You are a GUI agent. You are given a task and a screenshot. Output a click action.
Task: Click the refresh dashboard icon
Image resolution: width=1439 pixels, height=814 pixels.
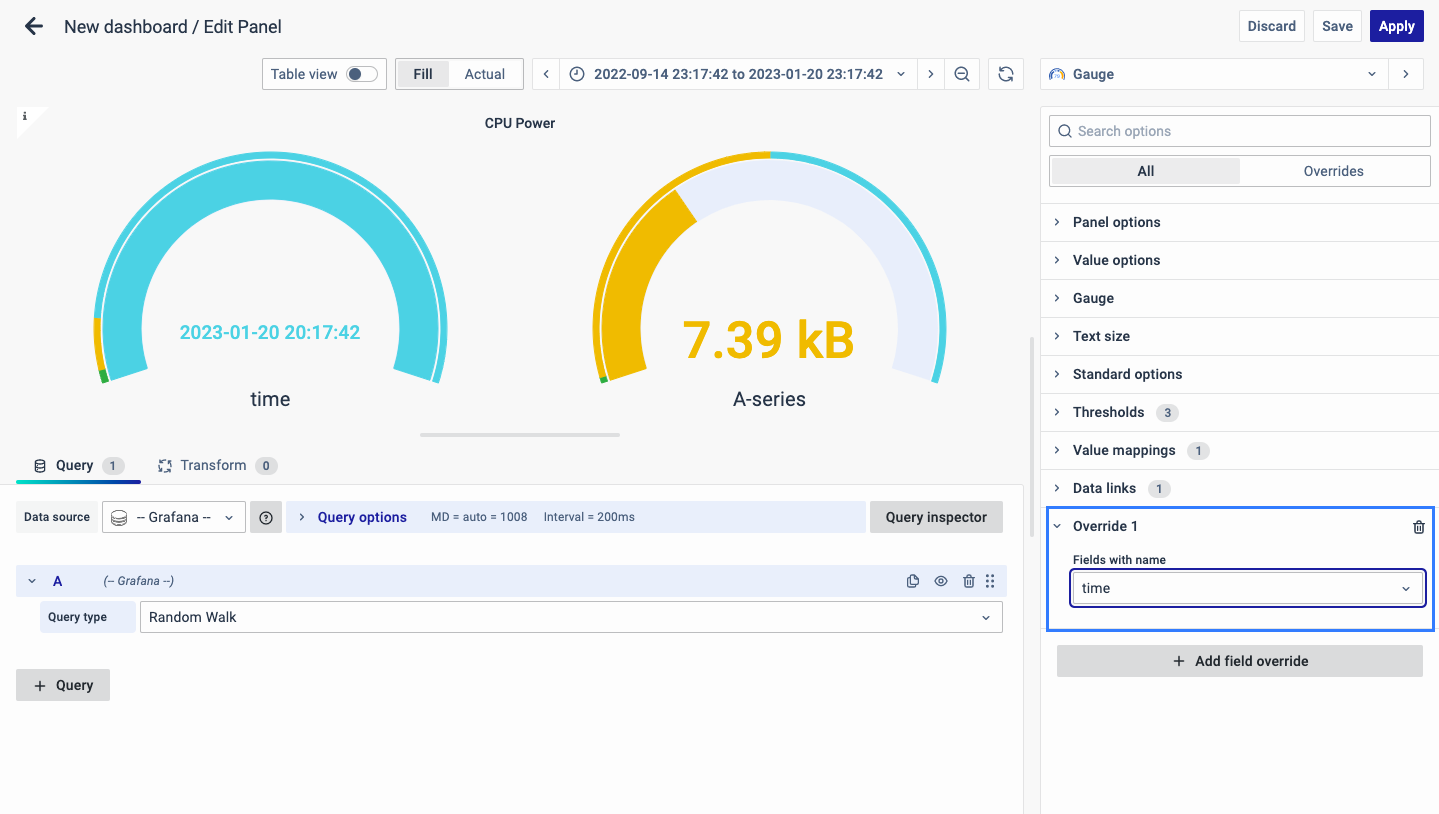(x=1006, y=74)
